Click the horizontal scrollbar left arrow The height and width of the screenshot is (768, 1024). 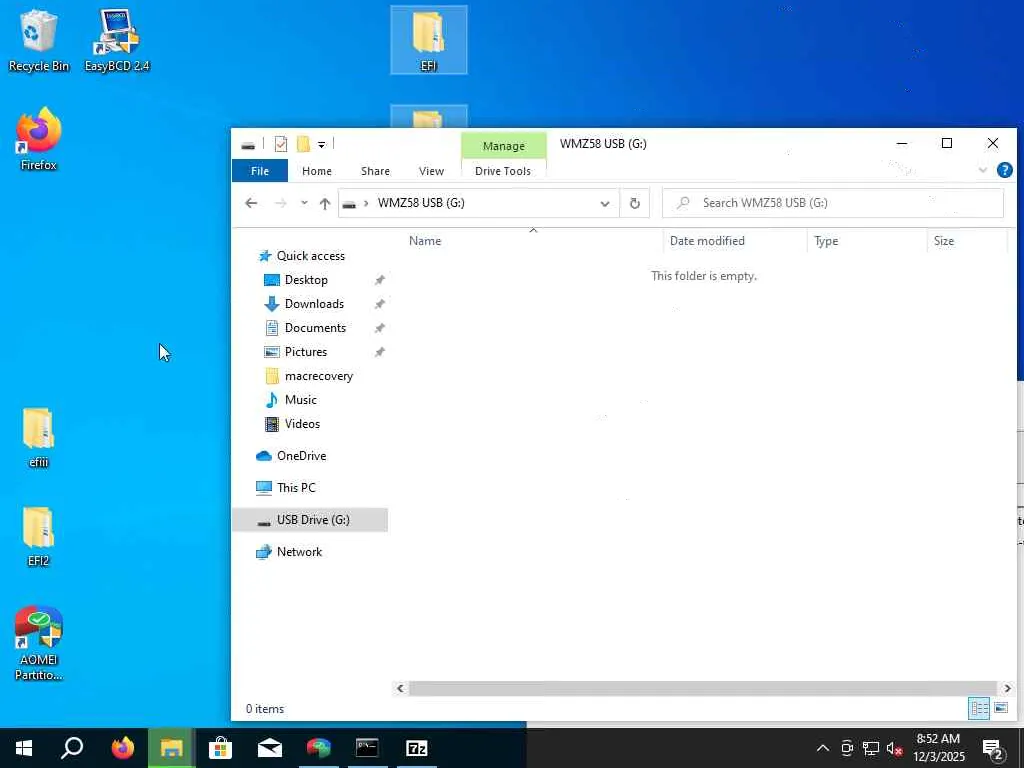400,688
